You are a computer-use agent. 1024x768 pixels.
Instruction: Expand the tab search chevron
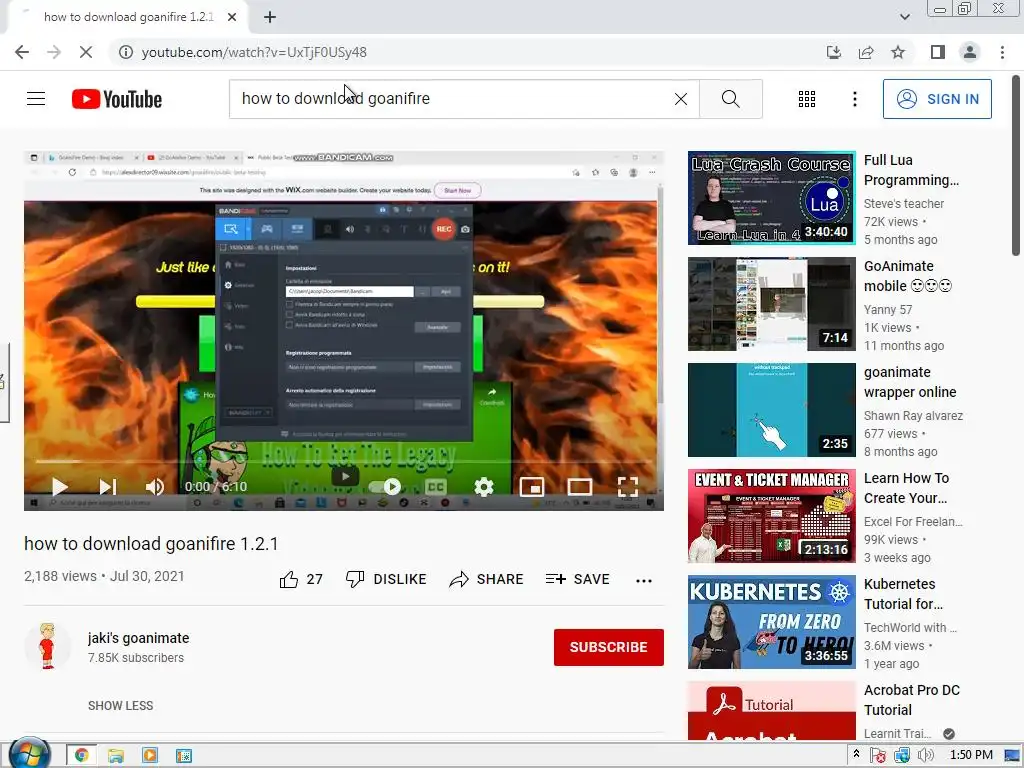tap(904, 17)
